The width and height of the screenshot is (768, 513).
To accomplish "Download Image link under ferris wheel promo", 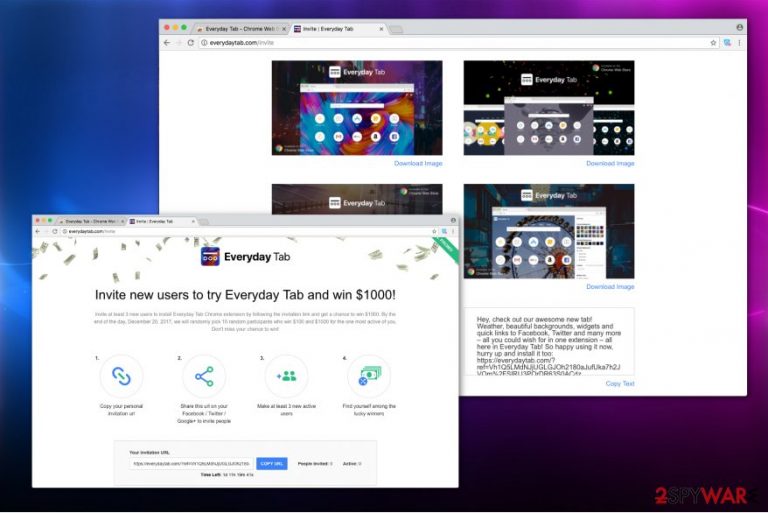I will (x=610, y=287).
